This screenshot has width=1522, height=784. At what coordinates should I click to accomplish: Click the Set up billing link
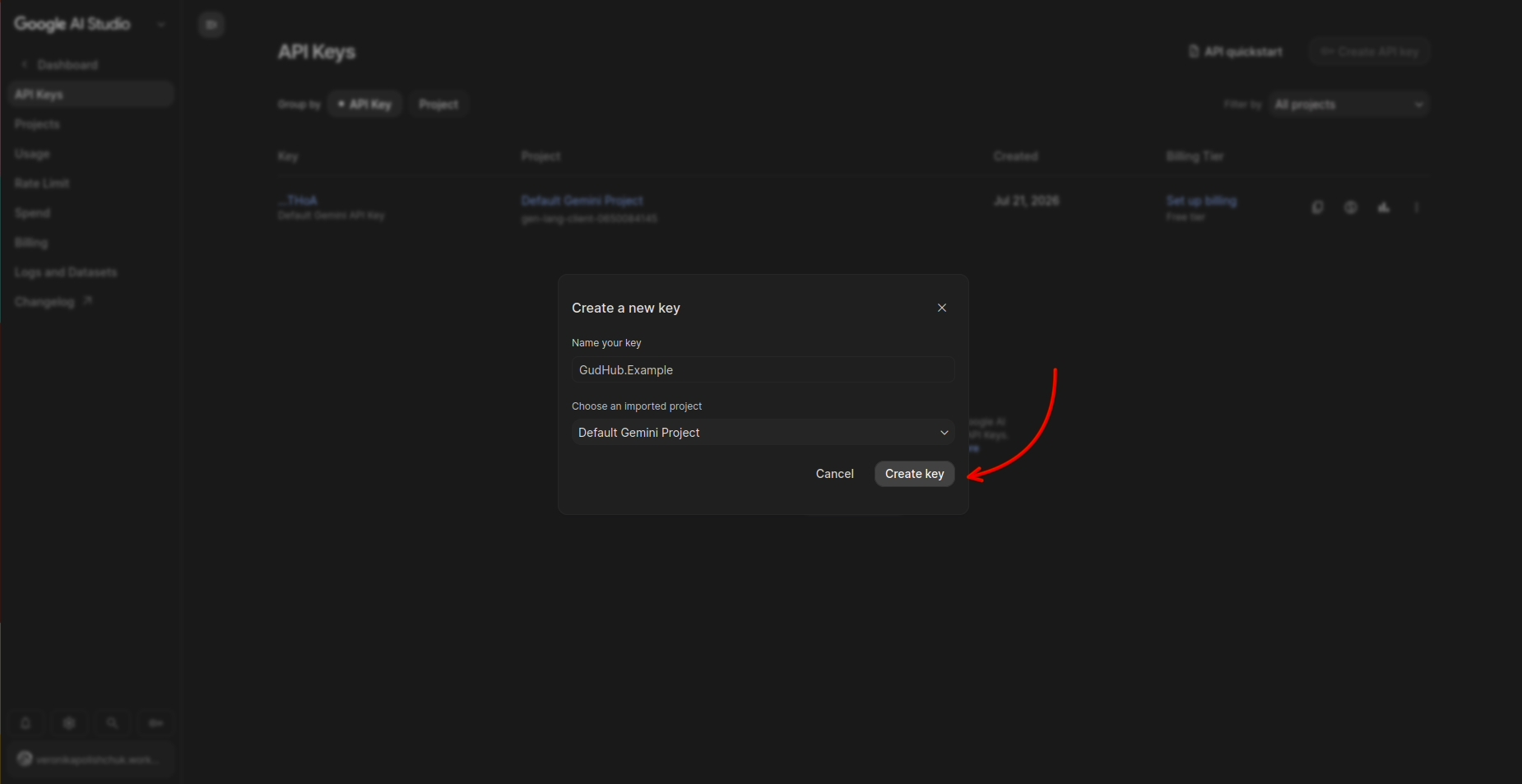click(1201, 201)
